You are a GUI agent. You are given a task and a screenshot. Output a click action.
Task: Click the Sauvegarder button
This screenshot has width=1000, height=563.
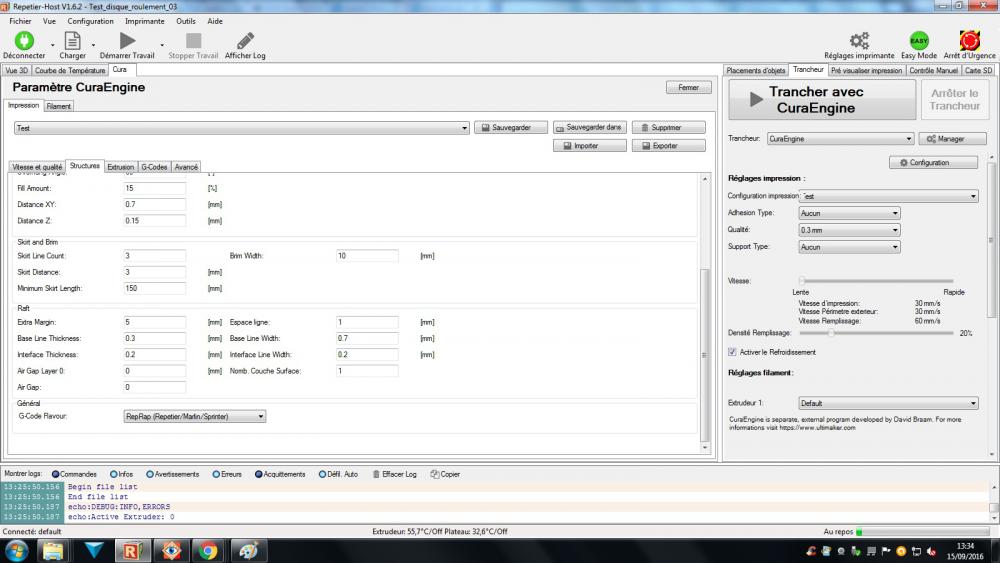coord(511,128)
